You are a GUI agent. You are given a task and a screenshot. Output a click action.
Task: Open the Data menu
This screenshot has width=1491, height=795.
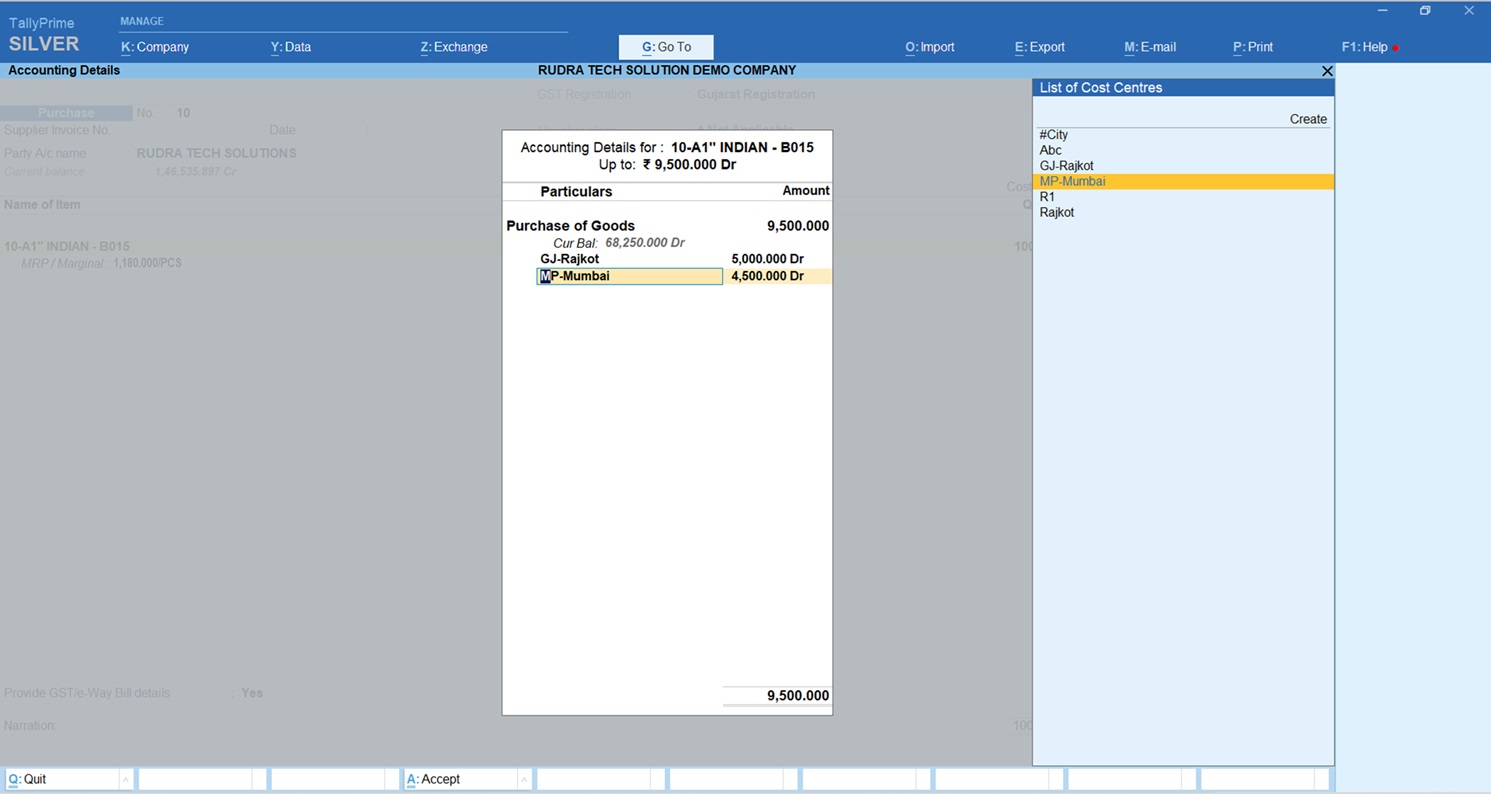tap(291, 47)
